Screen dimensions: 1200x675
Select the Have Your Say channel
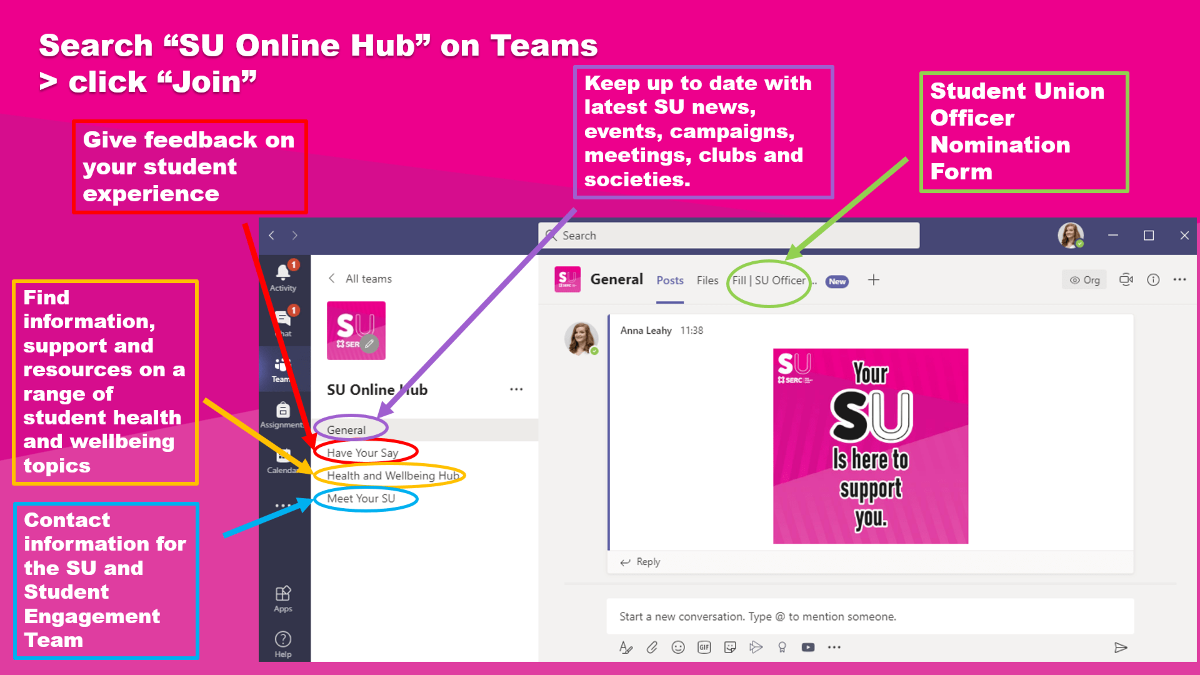pos(362,453)
